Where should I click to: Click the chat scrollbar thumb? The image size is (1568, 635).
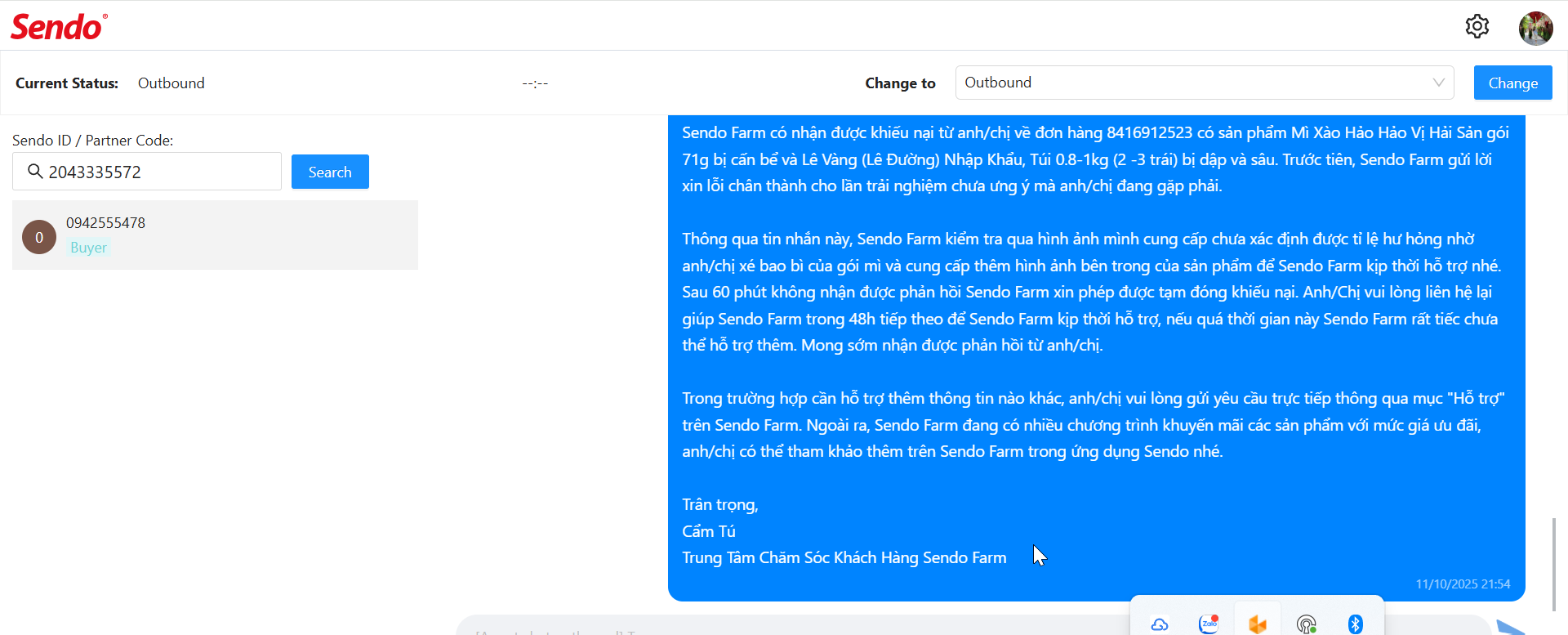1554,564
